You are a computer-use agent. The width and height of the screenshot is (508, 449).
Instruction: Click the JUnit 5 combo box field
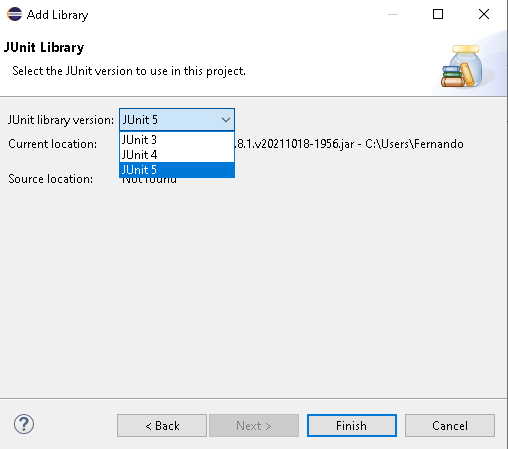point(177,120)
